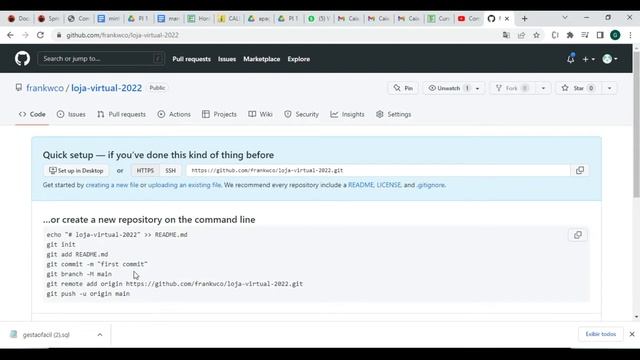This screenshot has width=640, height=360.
Task: Click the repository clone URL field
Action: 378,171
